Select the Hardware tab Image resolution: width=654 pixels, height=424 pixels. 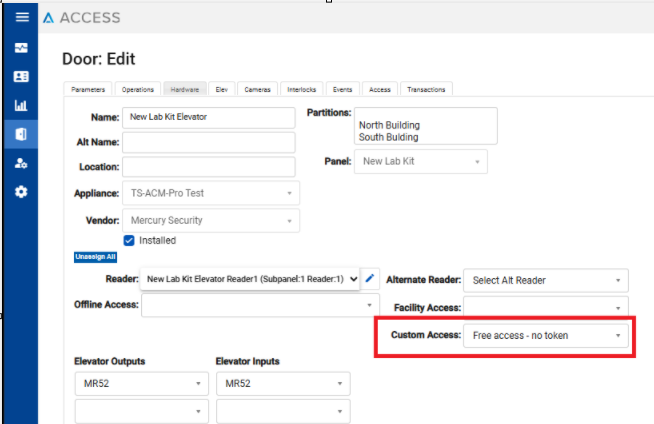pyautogui.click(x=185, y=89)
